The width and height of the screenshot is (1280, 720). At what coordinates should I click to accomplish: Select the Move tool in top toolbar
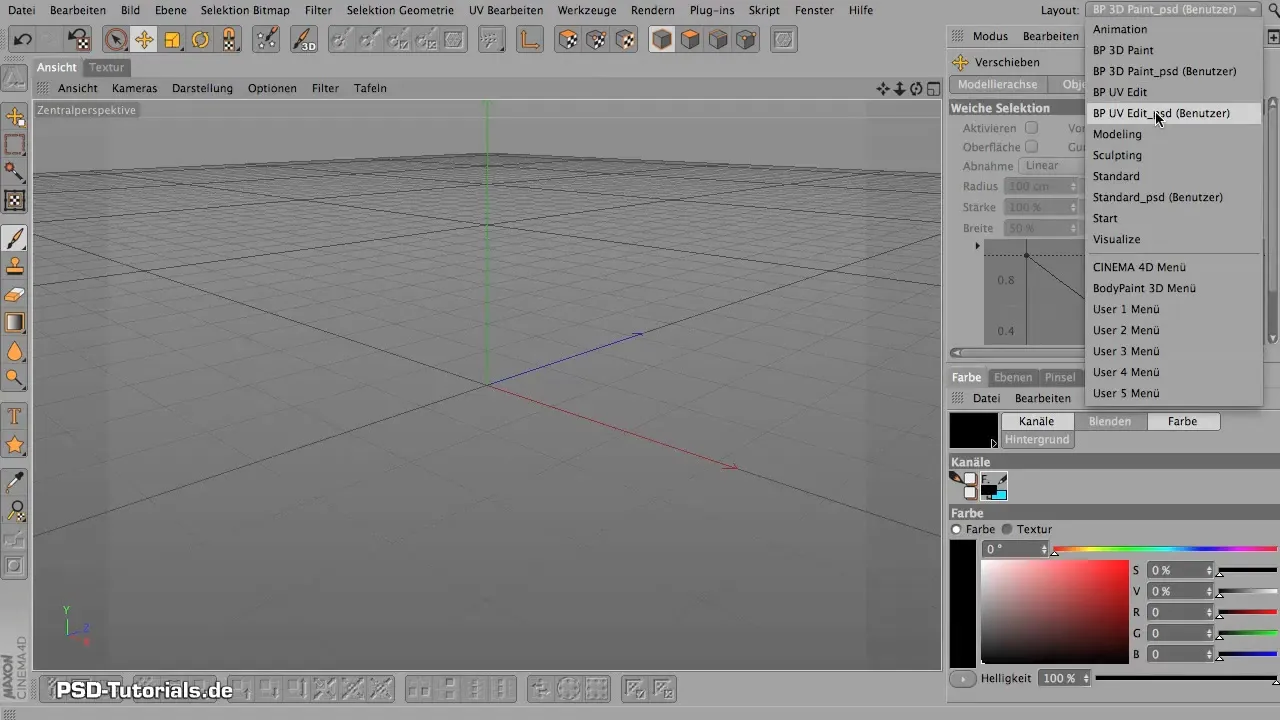144,40
